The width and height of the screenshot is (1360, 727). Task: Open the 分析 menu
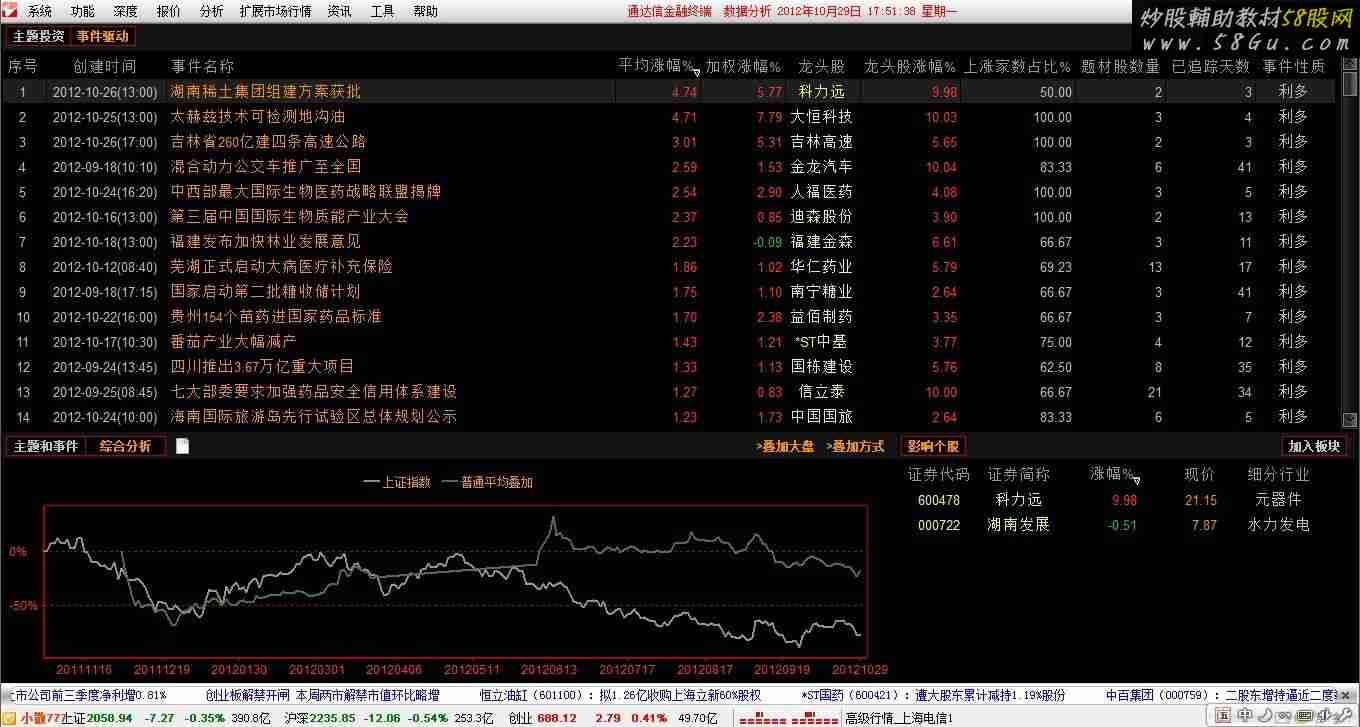click(x=212, y=12)
